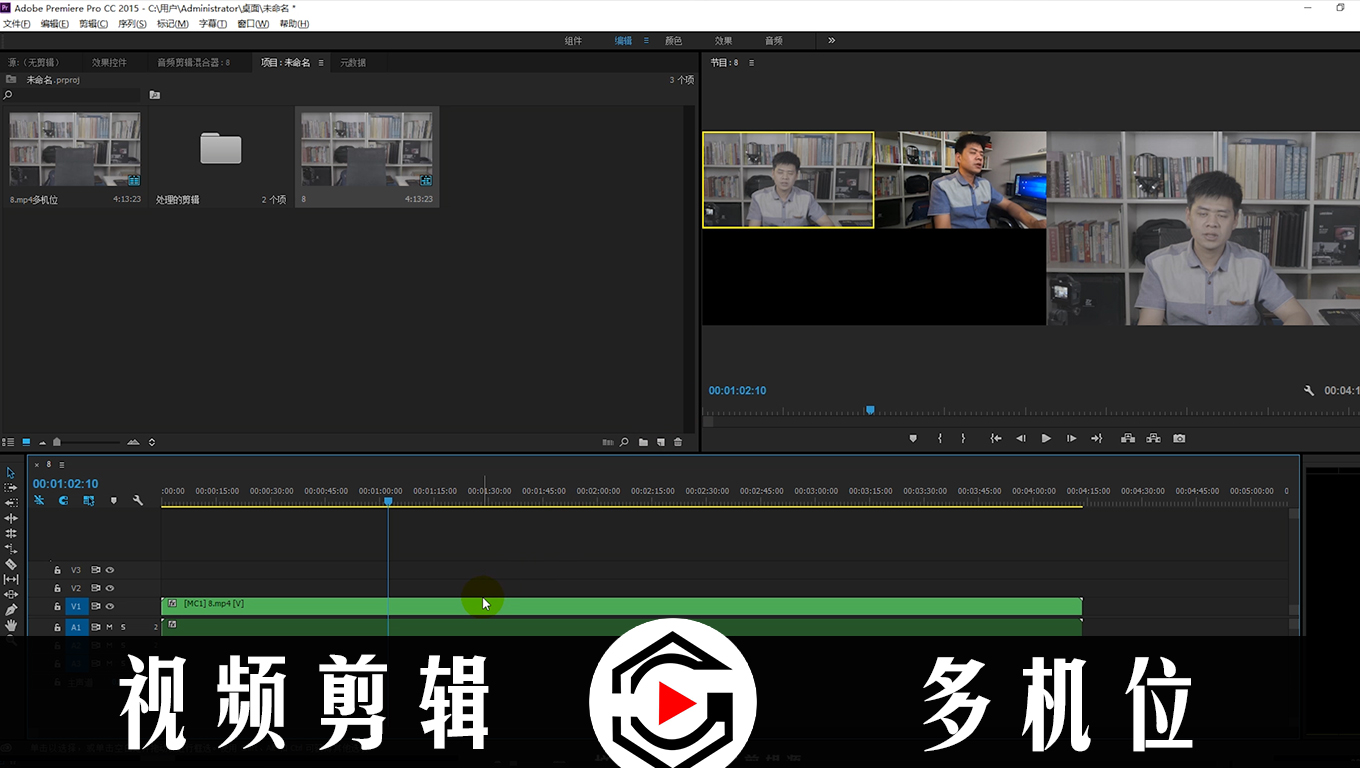1360x768 pixels.
Task: Add a marker in the Program Monitor
Action: 913,438
